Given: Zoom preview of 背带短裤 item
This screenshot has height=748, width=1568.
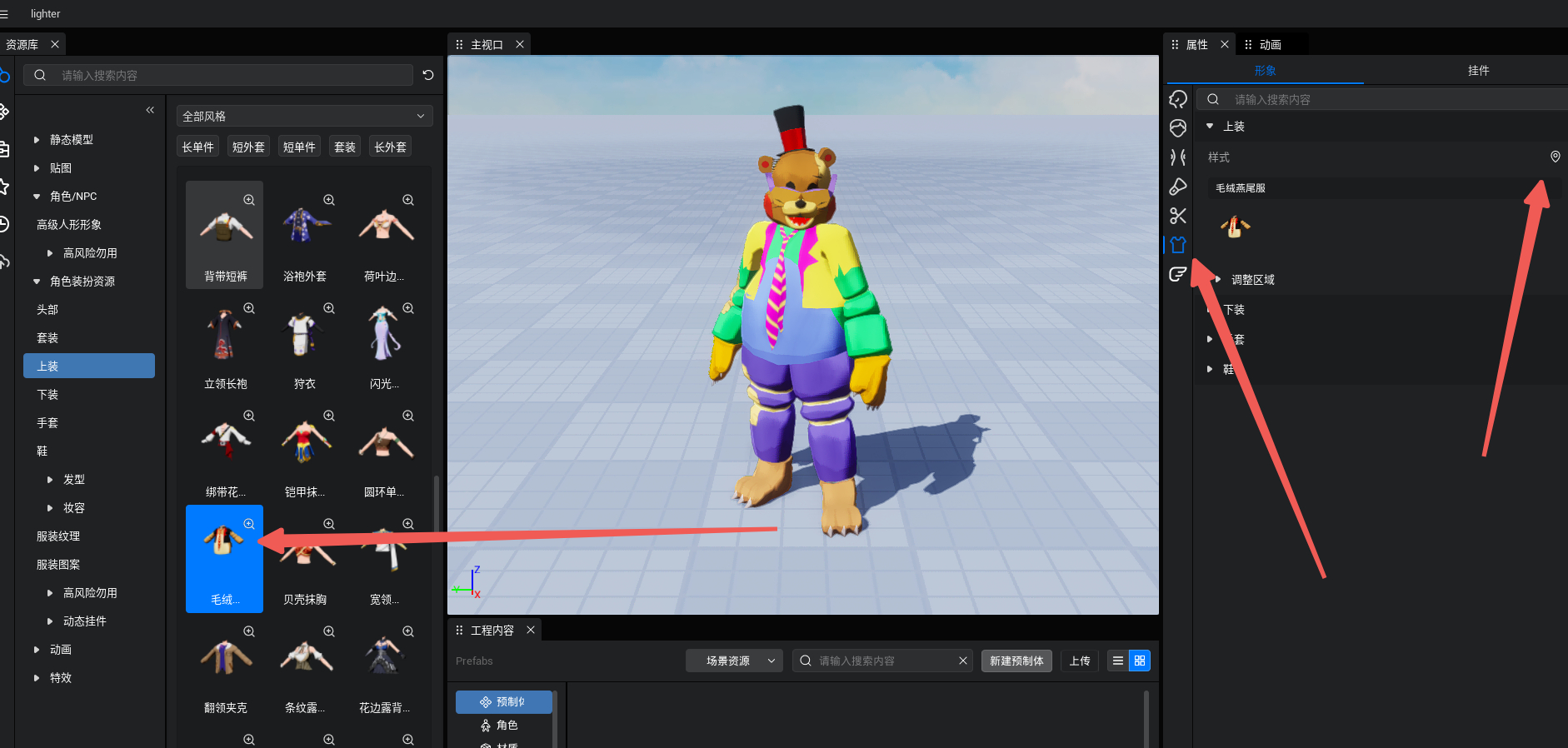Looking at the screenshot, I should (249, 200).
